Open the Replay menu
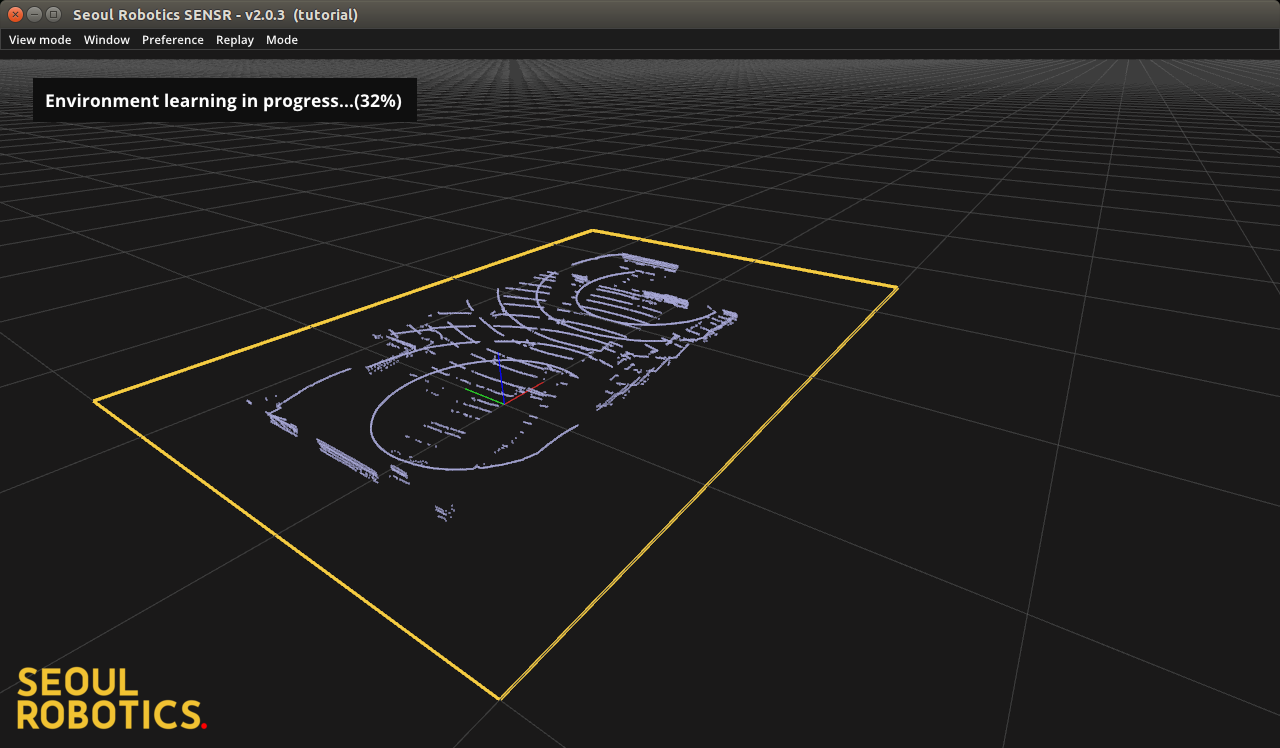This screenshot has width=1280, height=748. 235,40
